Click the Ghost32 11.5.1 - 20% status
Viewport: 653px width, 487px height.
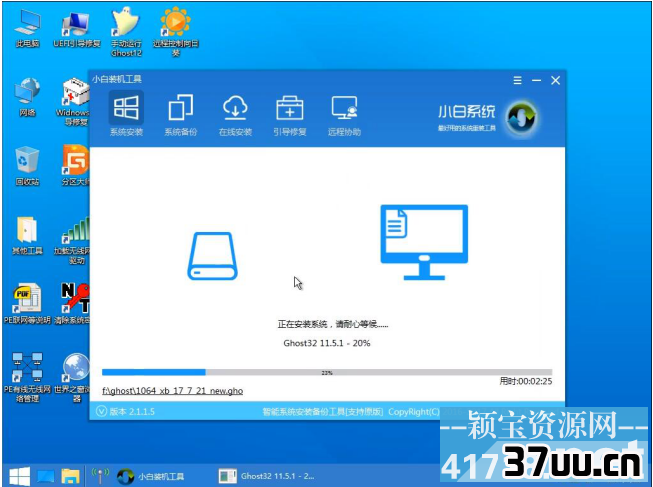point(327,343)
